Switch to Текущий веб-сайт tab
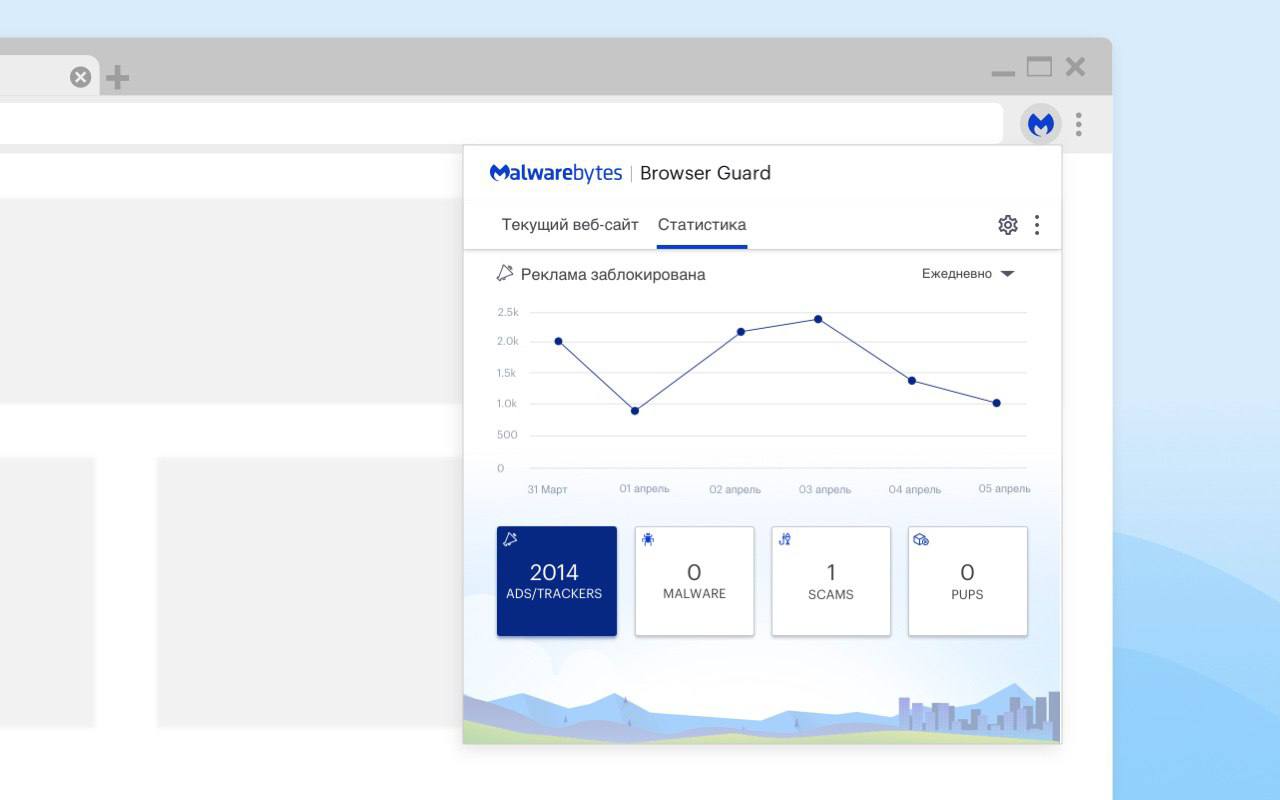The image size is (1280, 800). [569, 225]
